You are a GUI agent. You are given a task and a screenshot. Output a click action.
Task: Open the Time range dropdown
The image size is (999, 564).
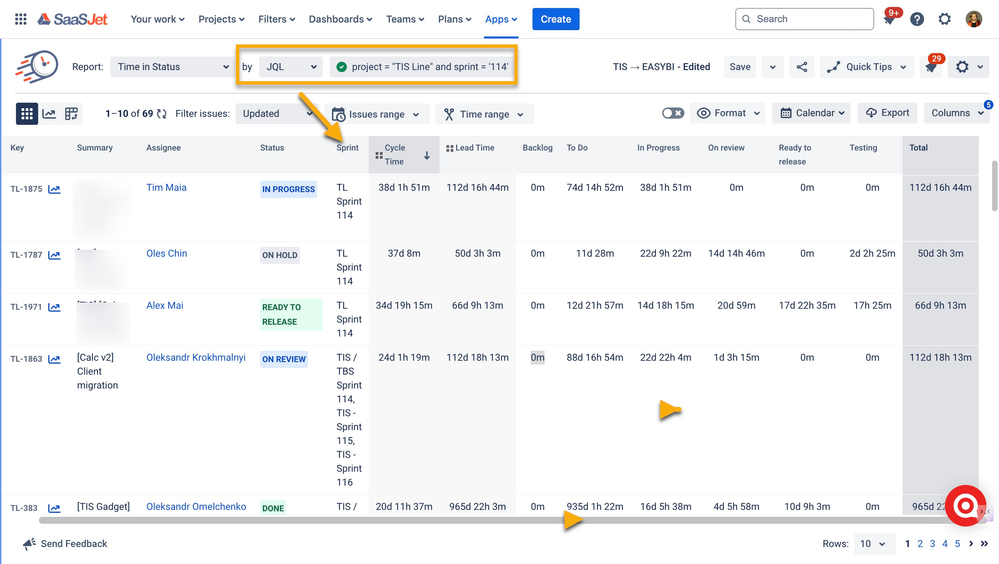click(x=484, y=114)
